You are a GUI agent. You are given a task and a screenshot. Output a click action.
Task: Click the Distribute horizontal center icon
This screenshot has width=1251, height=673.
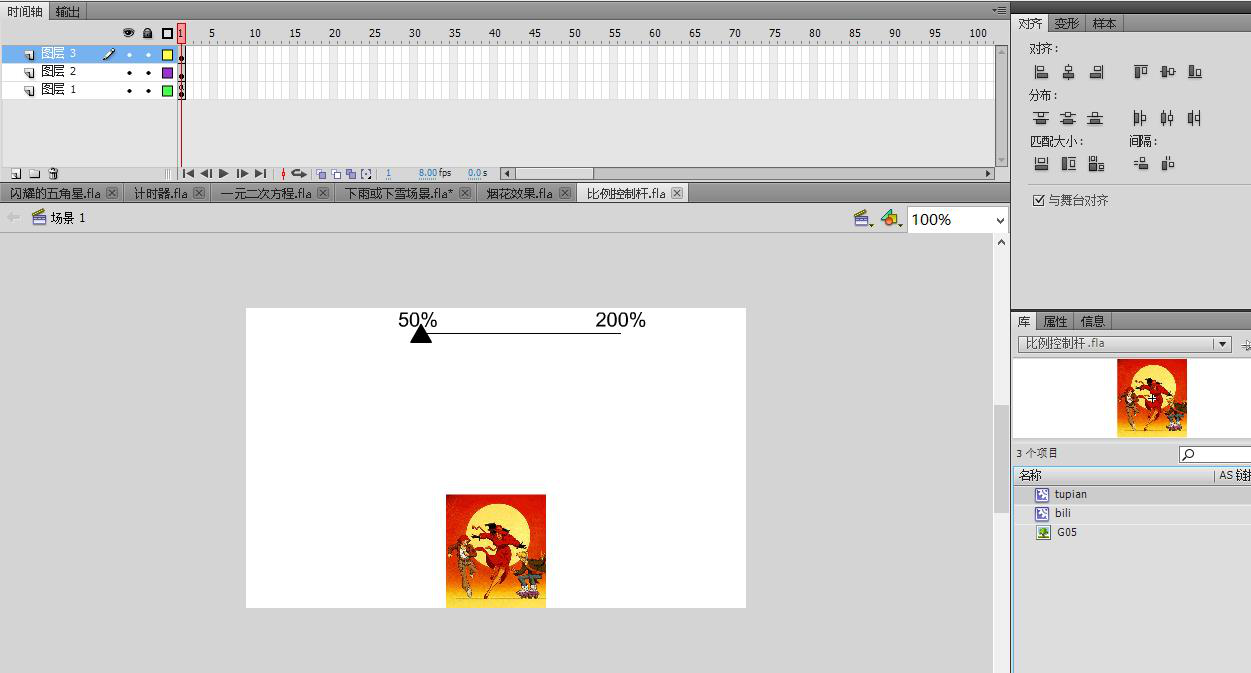coord(1167,118)
